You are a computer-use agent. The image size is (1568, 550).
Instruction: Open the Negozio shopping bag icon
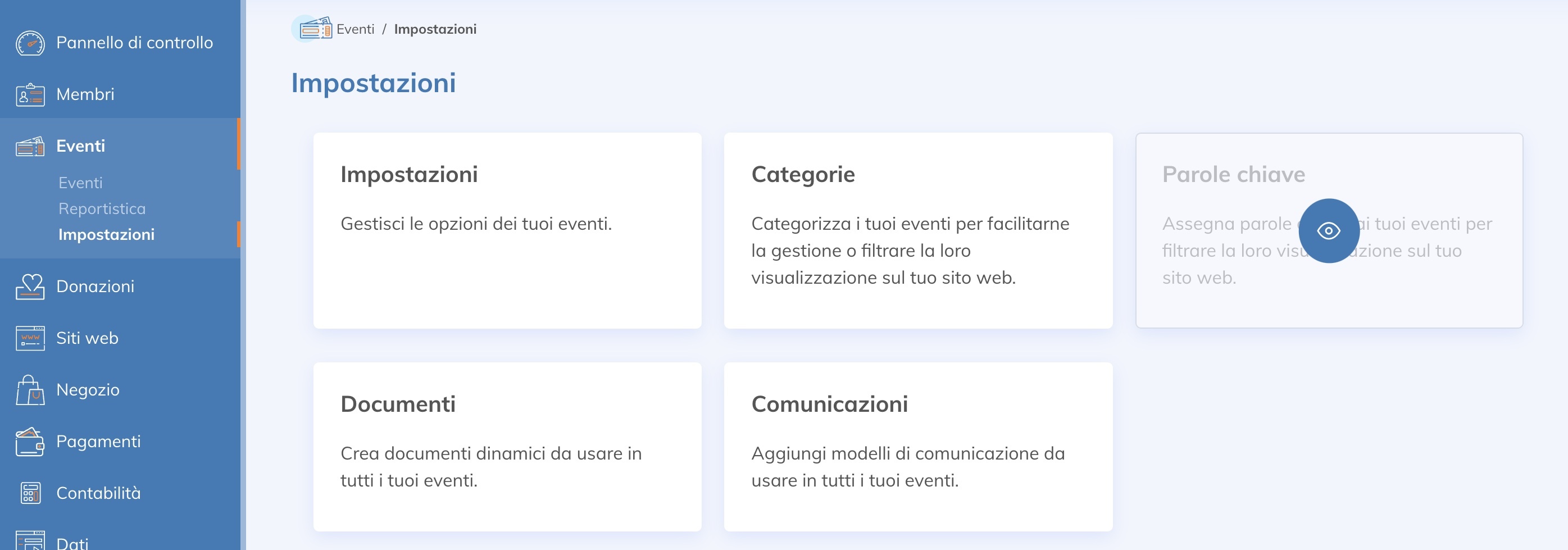coord(30,389)
